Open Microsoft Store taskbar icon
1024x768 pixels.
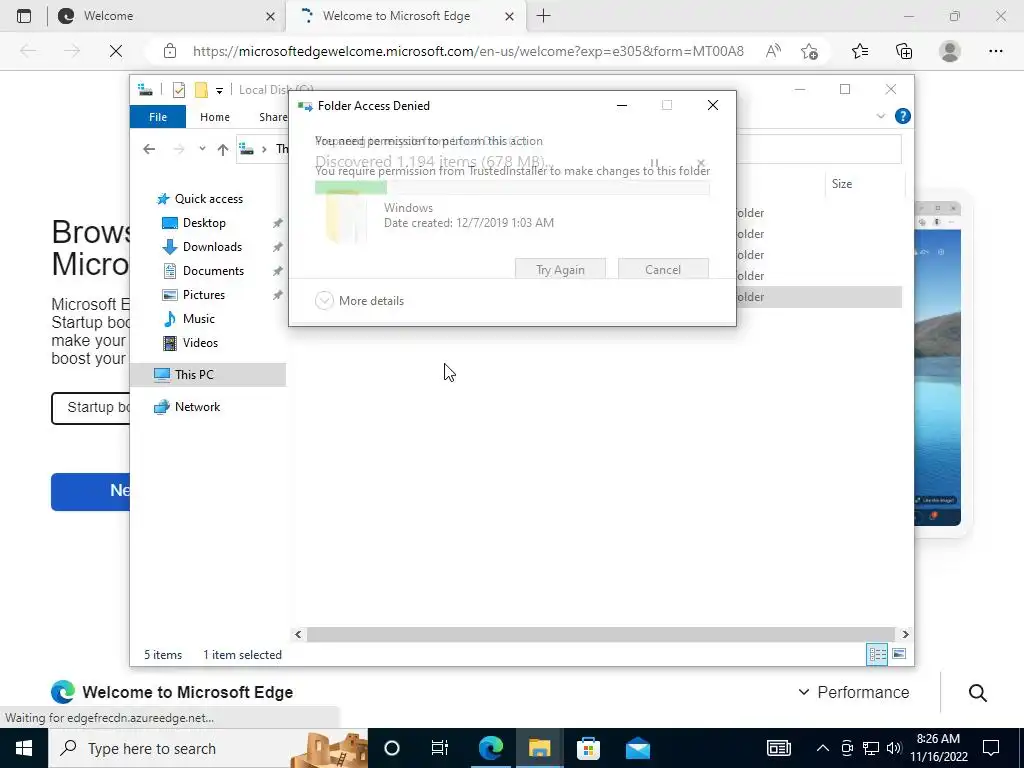pyautogui.click(x=588, y=748)
